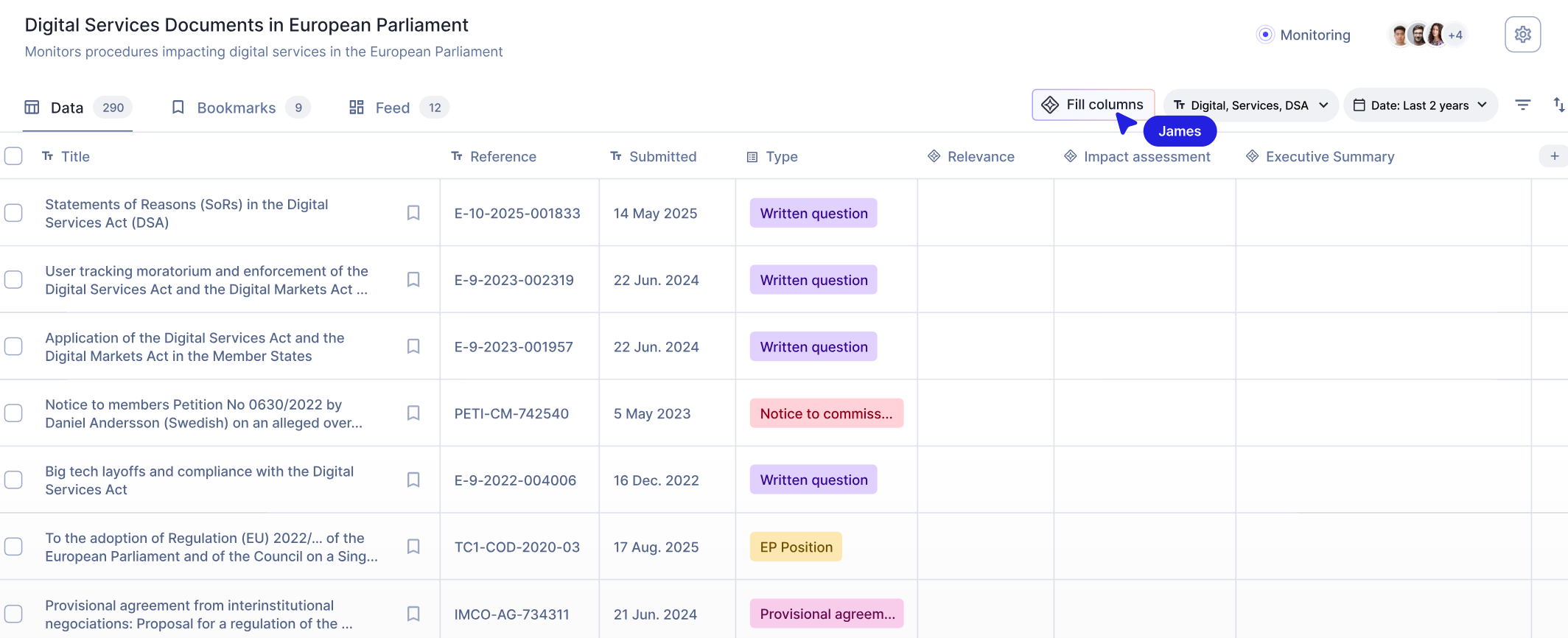Image resolution: width=1568 pixels, height=638 pixels.
Task: Bookmark the Statements of Reasons row
Action: pos(413,213)
